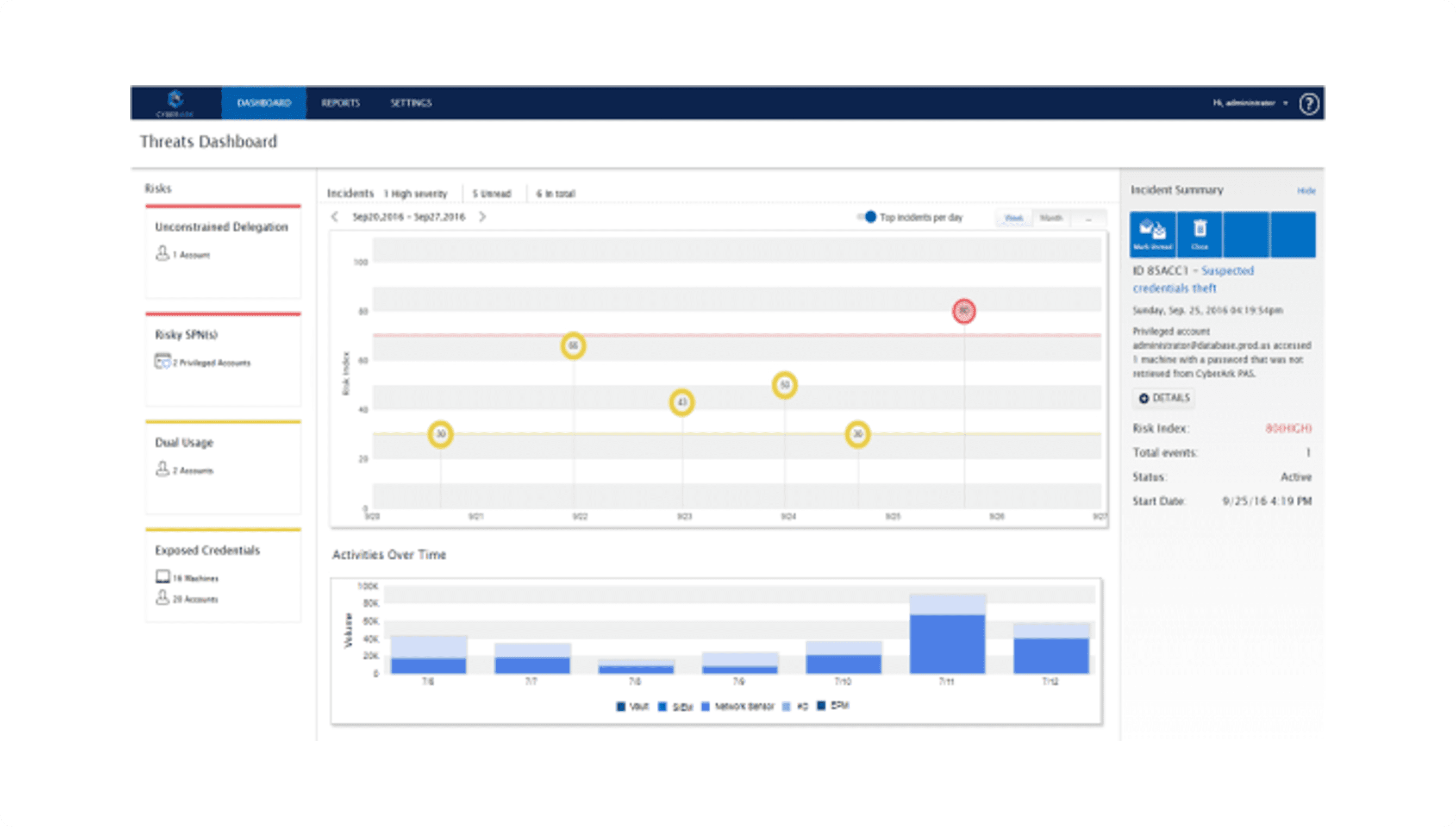The width and height of the screenshot is (1456, 827).
Task: Select the yellow incident marker valued 50
Action: coord(785,385)
